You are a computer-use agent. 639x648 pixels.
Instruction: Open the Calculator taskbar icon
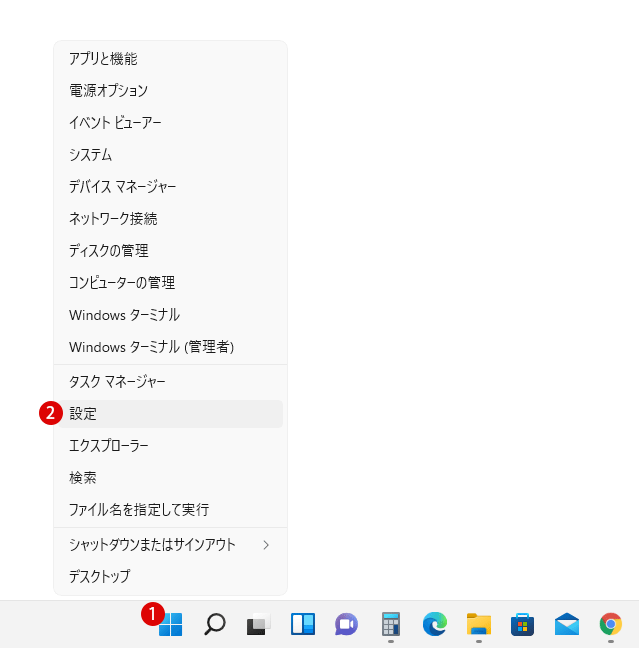(x=391, y=624)
